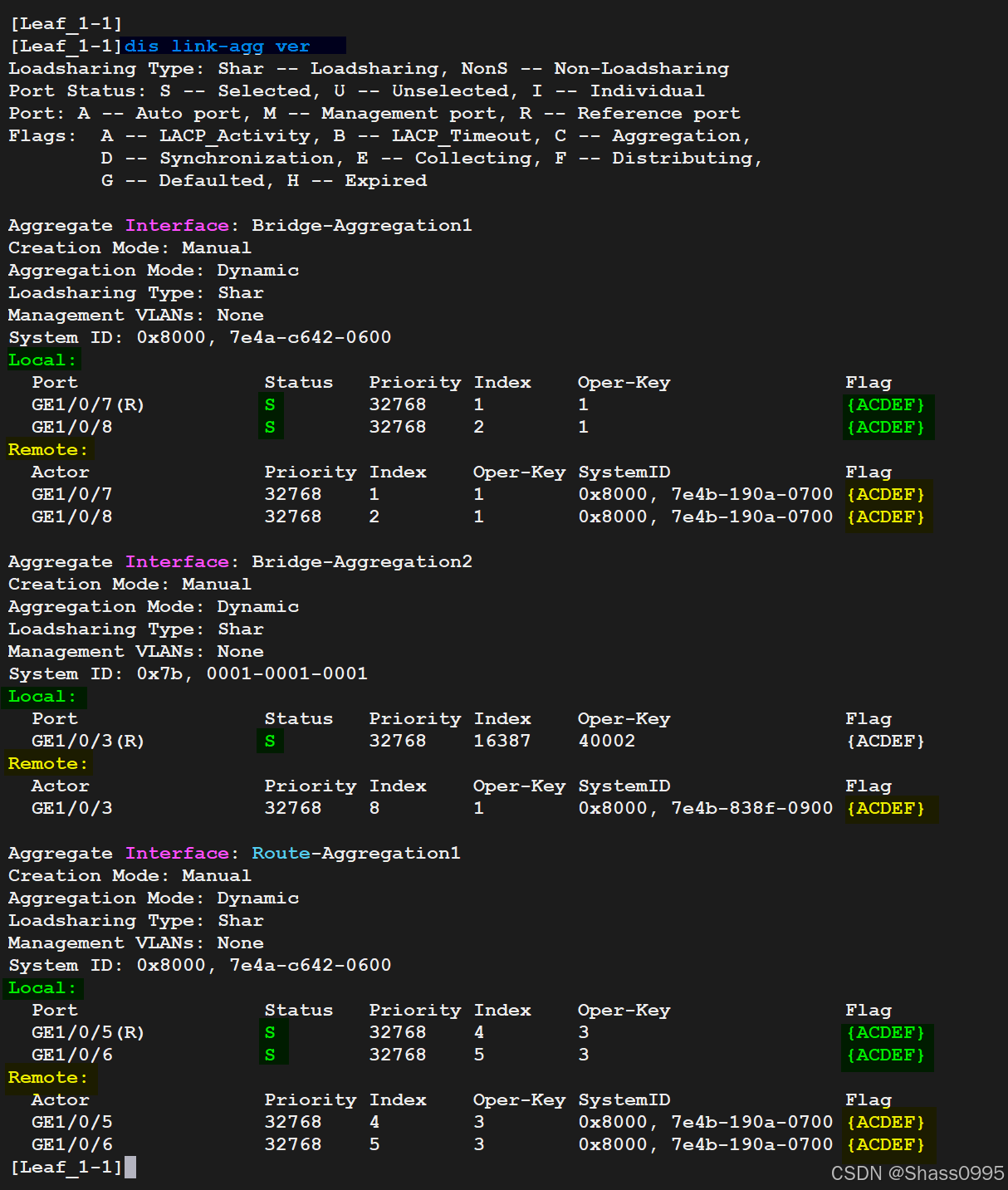1008x1190 pixels.
Task: Click the 'SystemID' column header under Bridge-Aggregation2
Action: click(624, 786)
